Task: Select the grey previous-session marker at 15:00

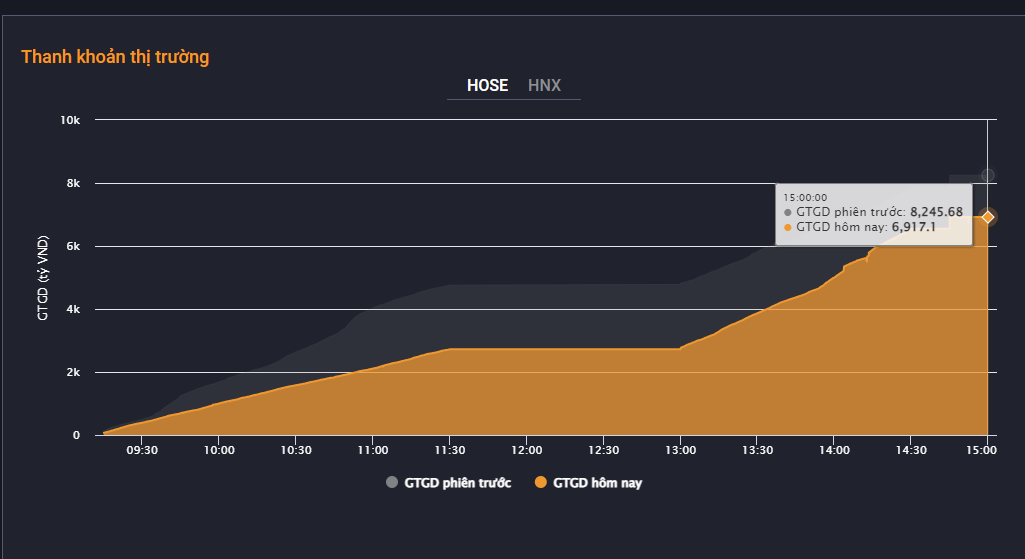Action: [987, 175]
